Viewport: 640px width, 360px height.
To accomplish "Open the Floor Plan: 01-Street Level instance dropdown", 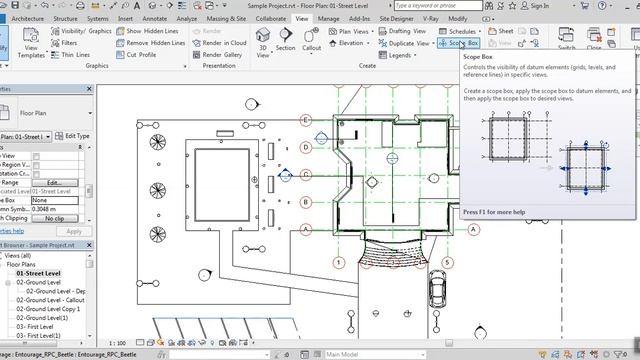I will (x=48, y=136).
